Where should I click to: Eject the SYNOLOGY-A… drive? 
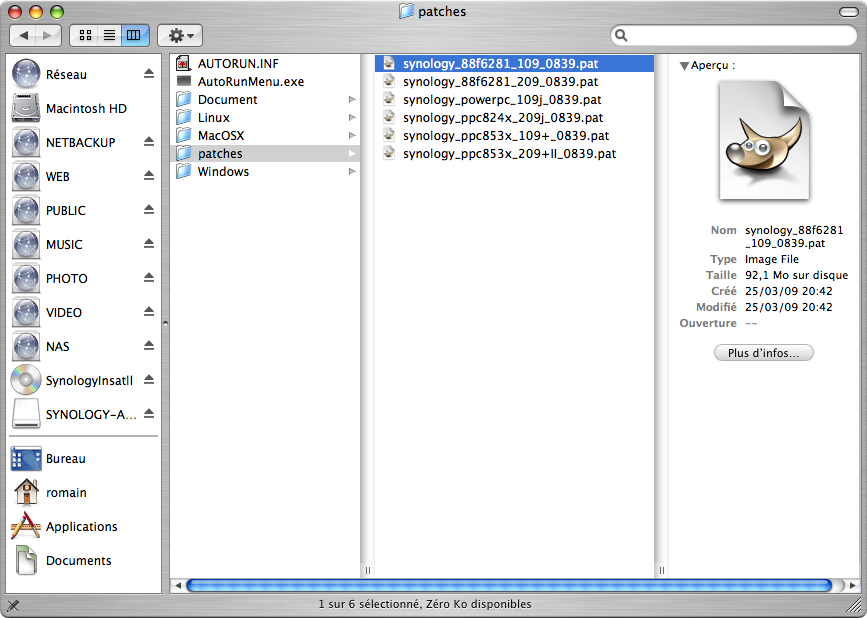coord(149,414)
